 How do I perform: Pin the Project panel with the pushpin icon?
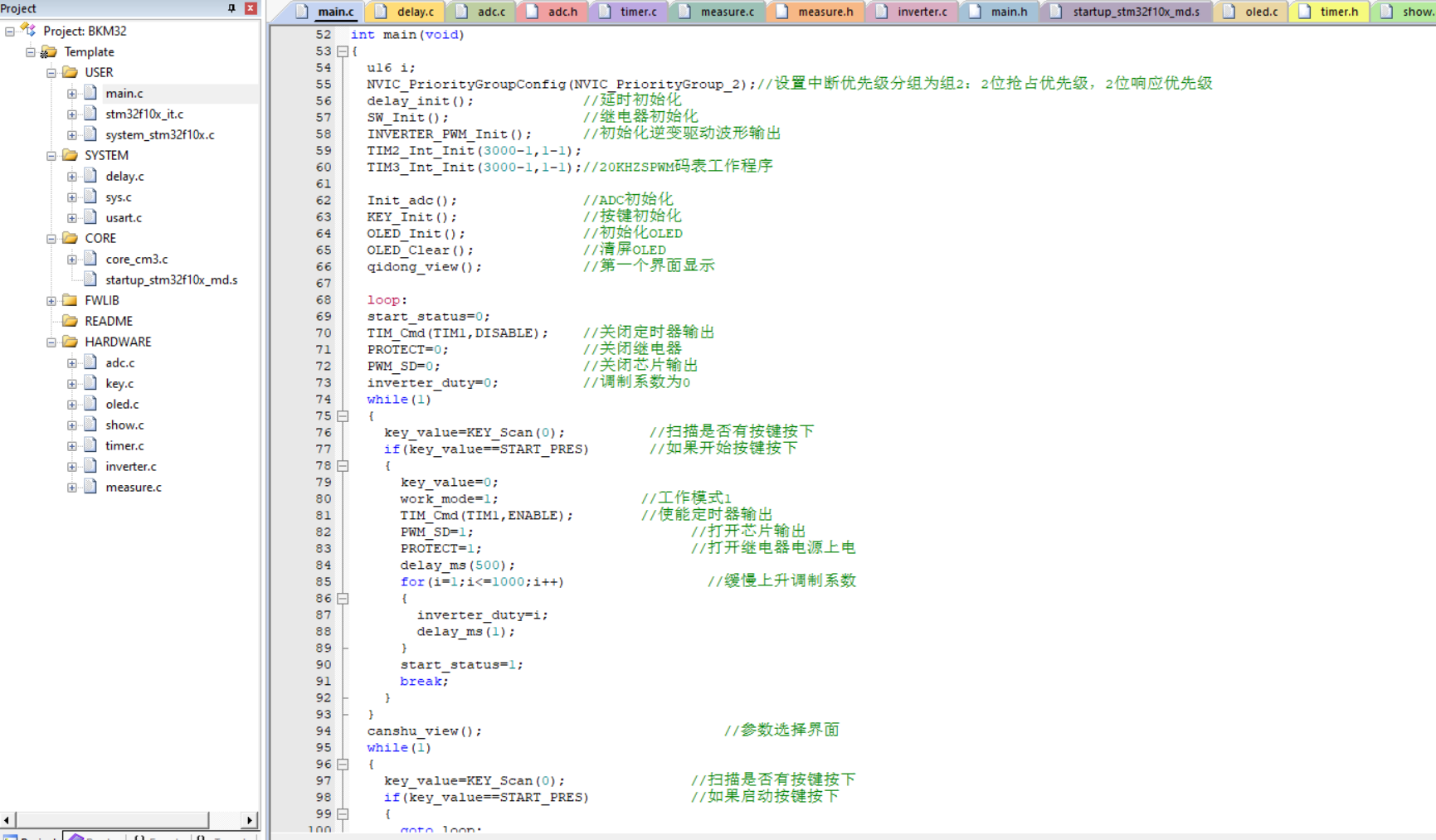coord(231,8)
